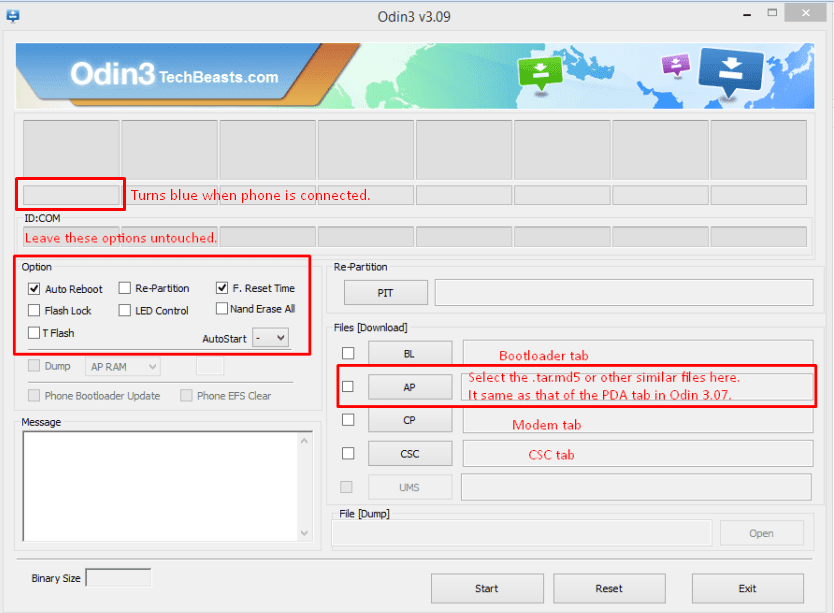Enable the Re-Partition checkbox
Image resolution: width=834 pixels, height=613 pixels.
click(x=125, y=288)
